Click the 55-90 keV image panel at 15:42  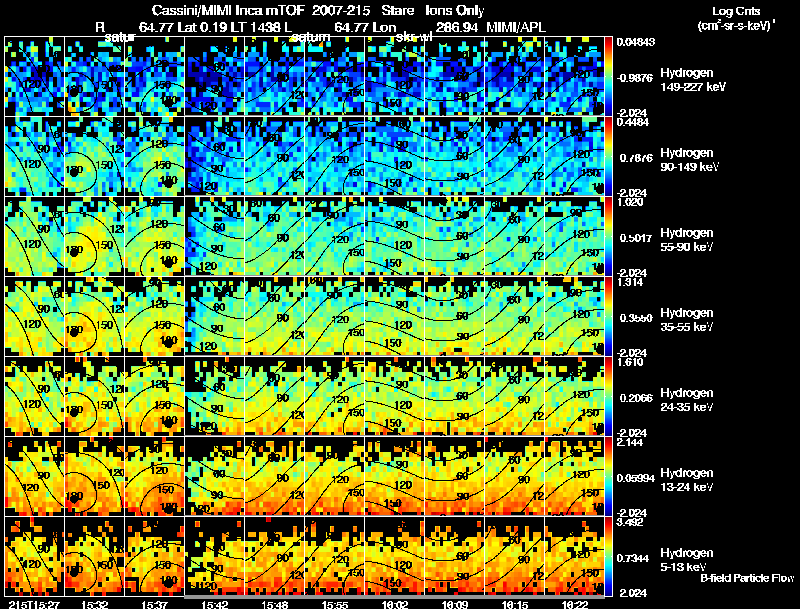[214, 236]
